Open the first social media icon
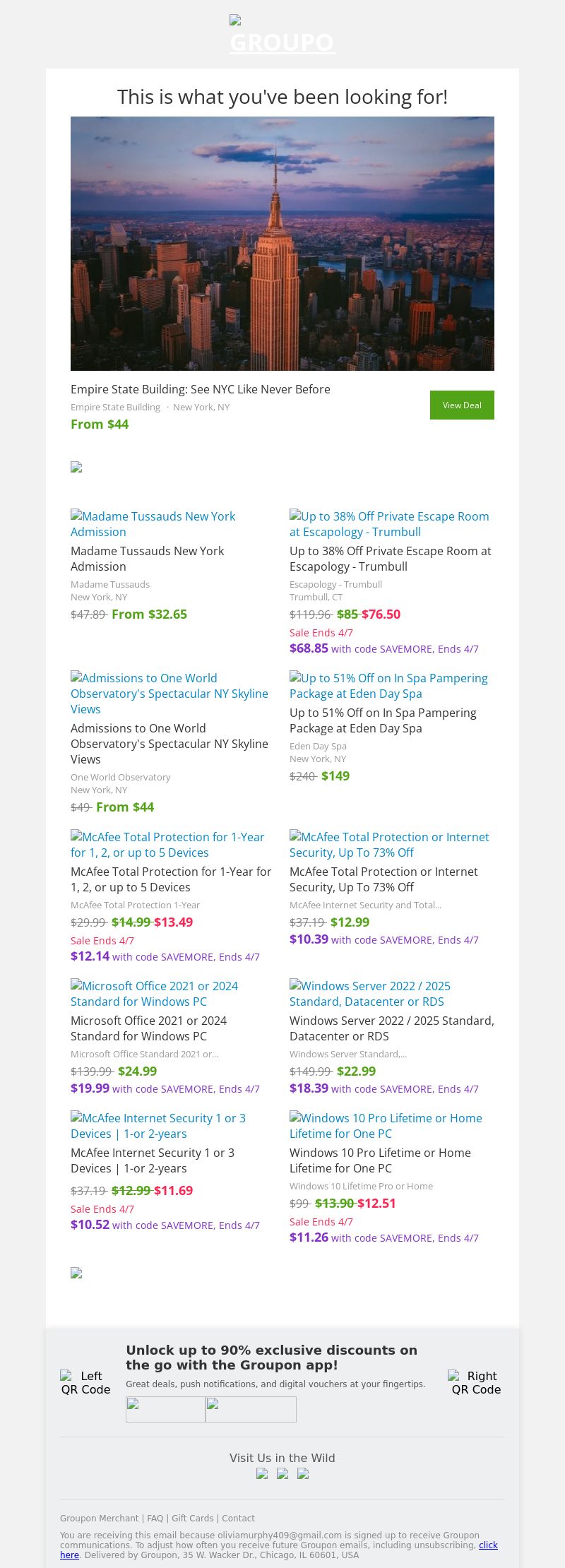The width and height of the screenshot is (565, 1568). 262,1473
